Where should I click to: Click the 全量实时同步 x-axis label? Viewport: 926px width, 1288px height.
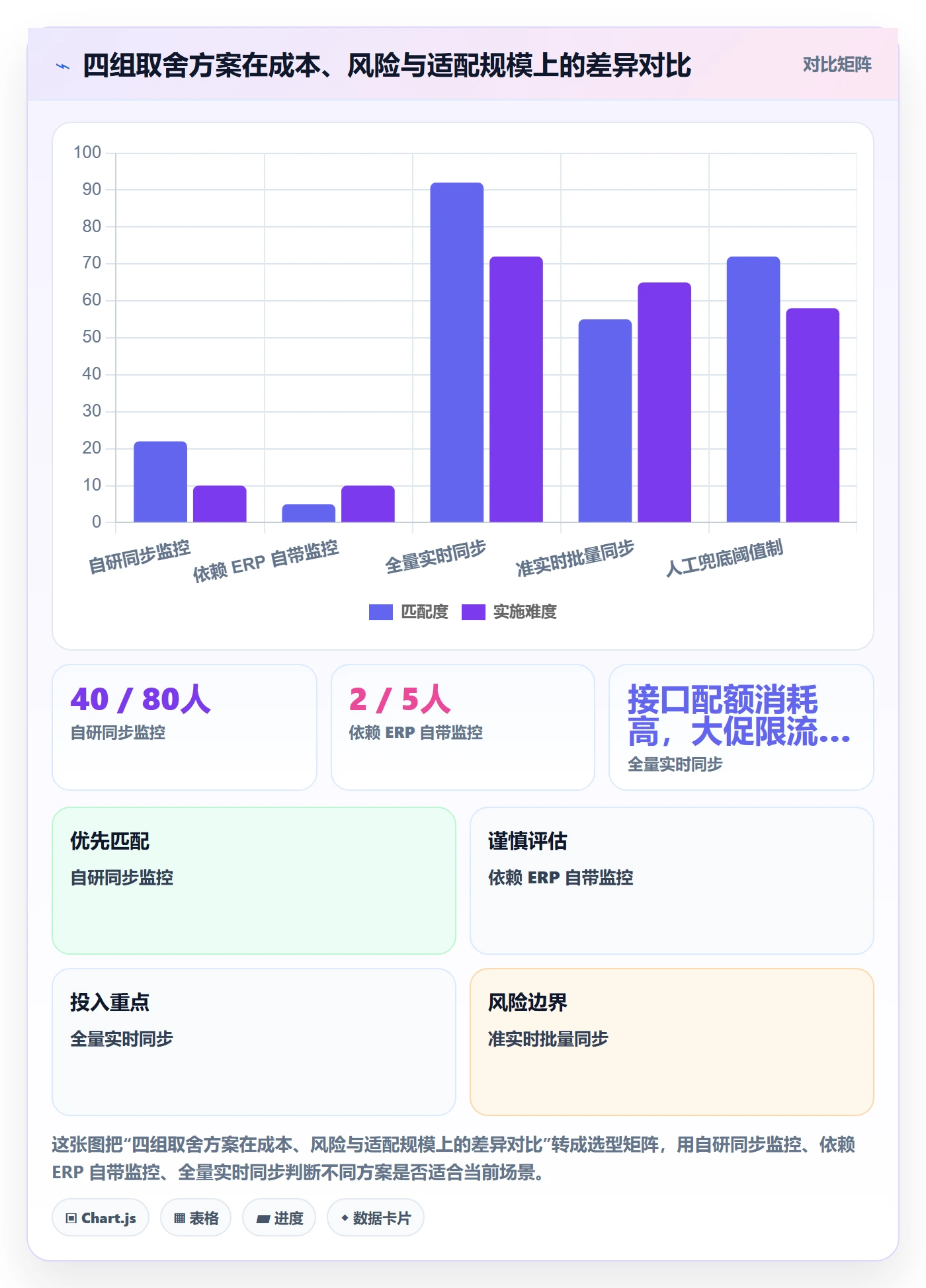point(436,557)
